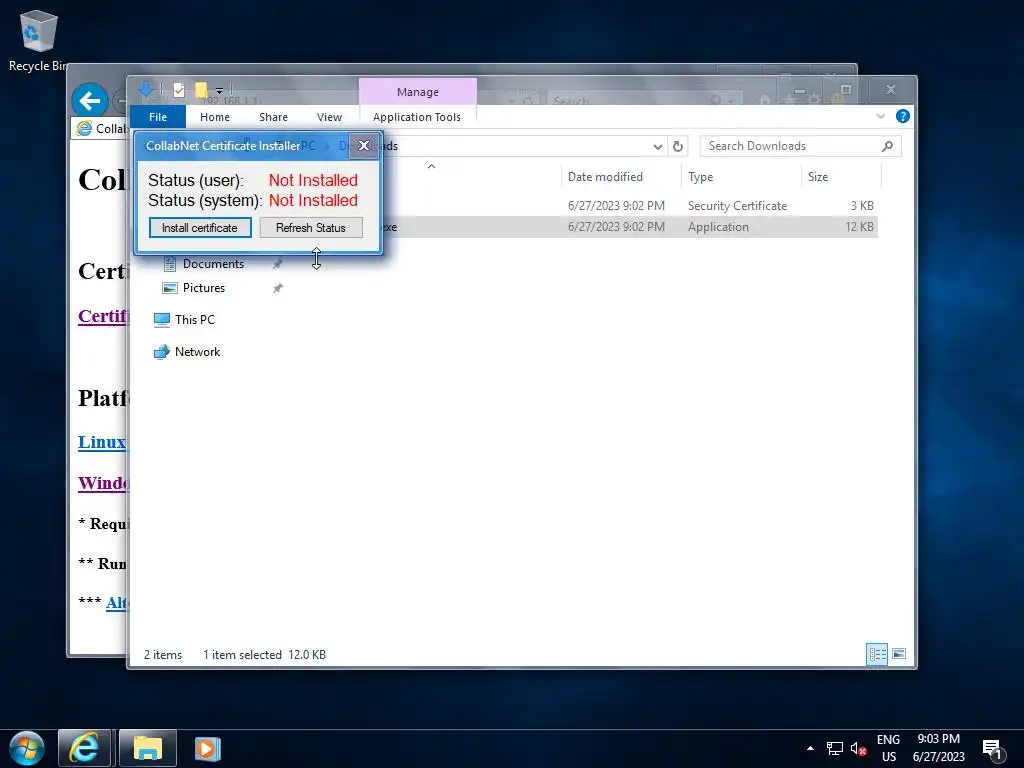Open the Customize Quick Access Toolbar dropdown

[x=219, y=91]
